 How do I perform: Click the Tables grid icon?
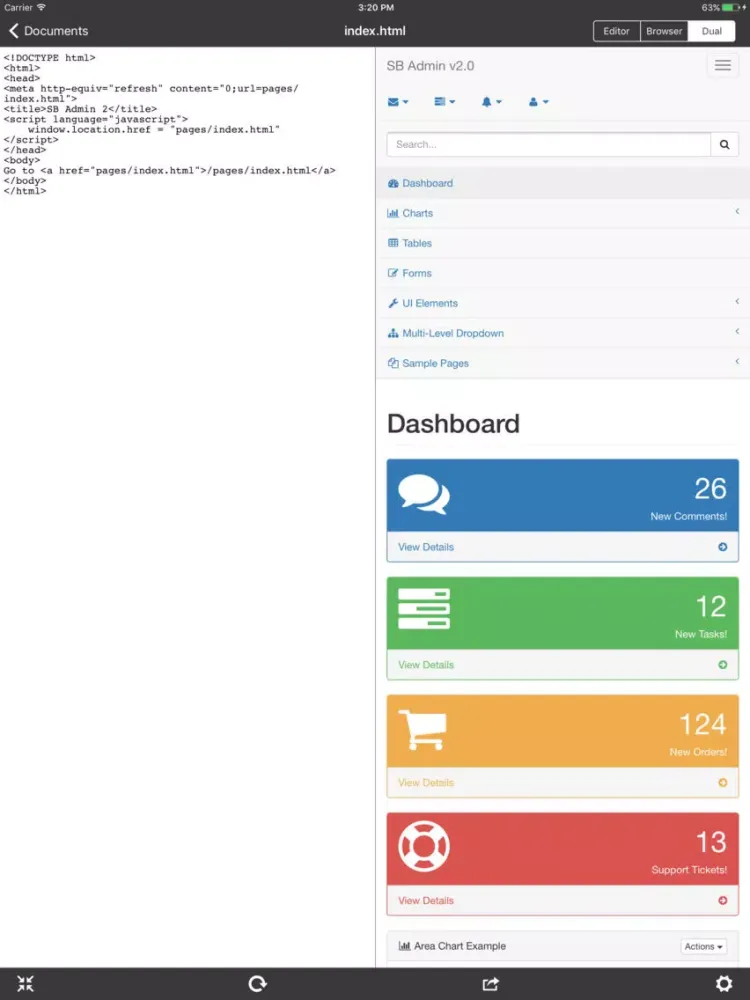coord(393,244)
